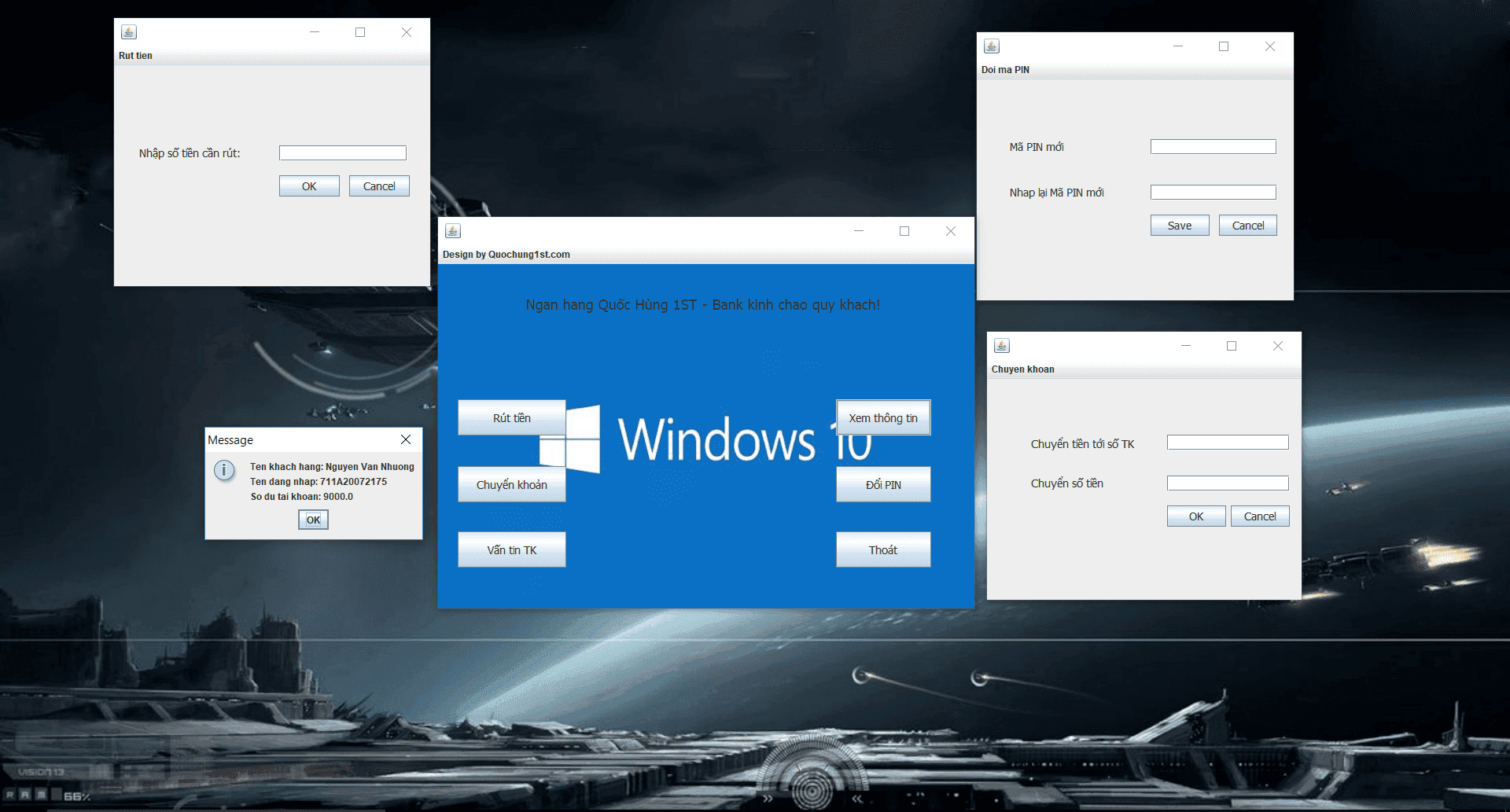Select the Vấn tin TK button
This screenshot has height=812, width=1510.
pos(511,549)
